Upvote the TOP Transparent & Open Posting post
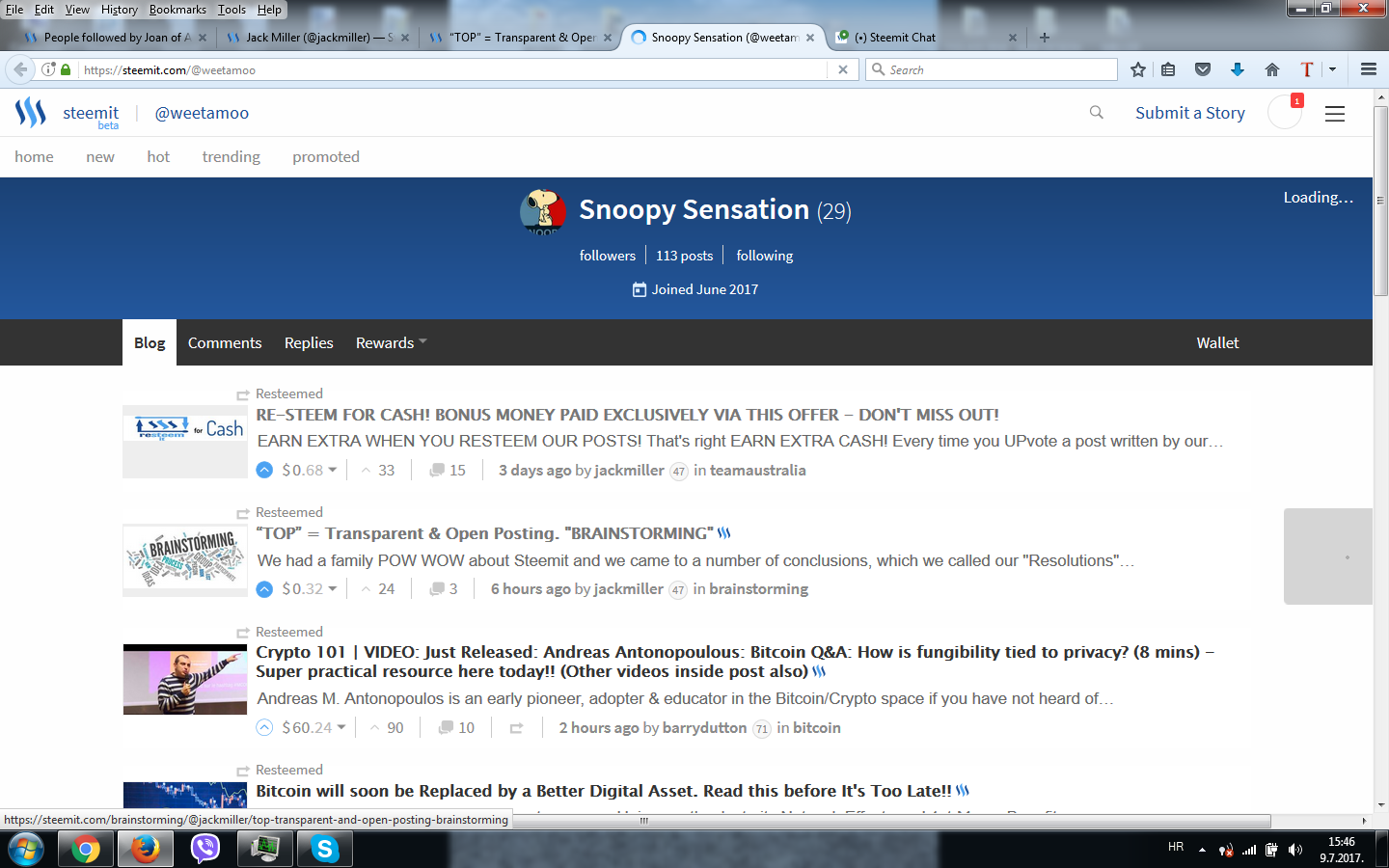 pos(264,588)
